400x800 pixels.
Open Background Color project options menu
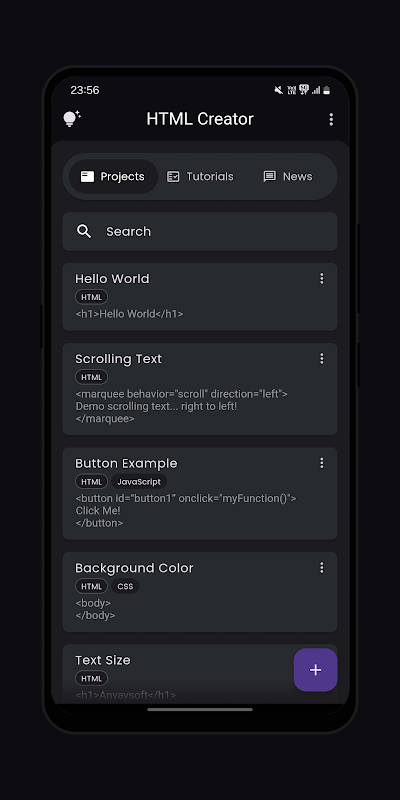pyautogui.click(x=321, y=568)
